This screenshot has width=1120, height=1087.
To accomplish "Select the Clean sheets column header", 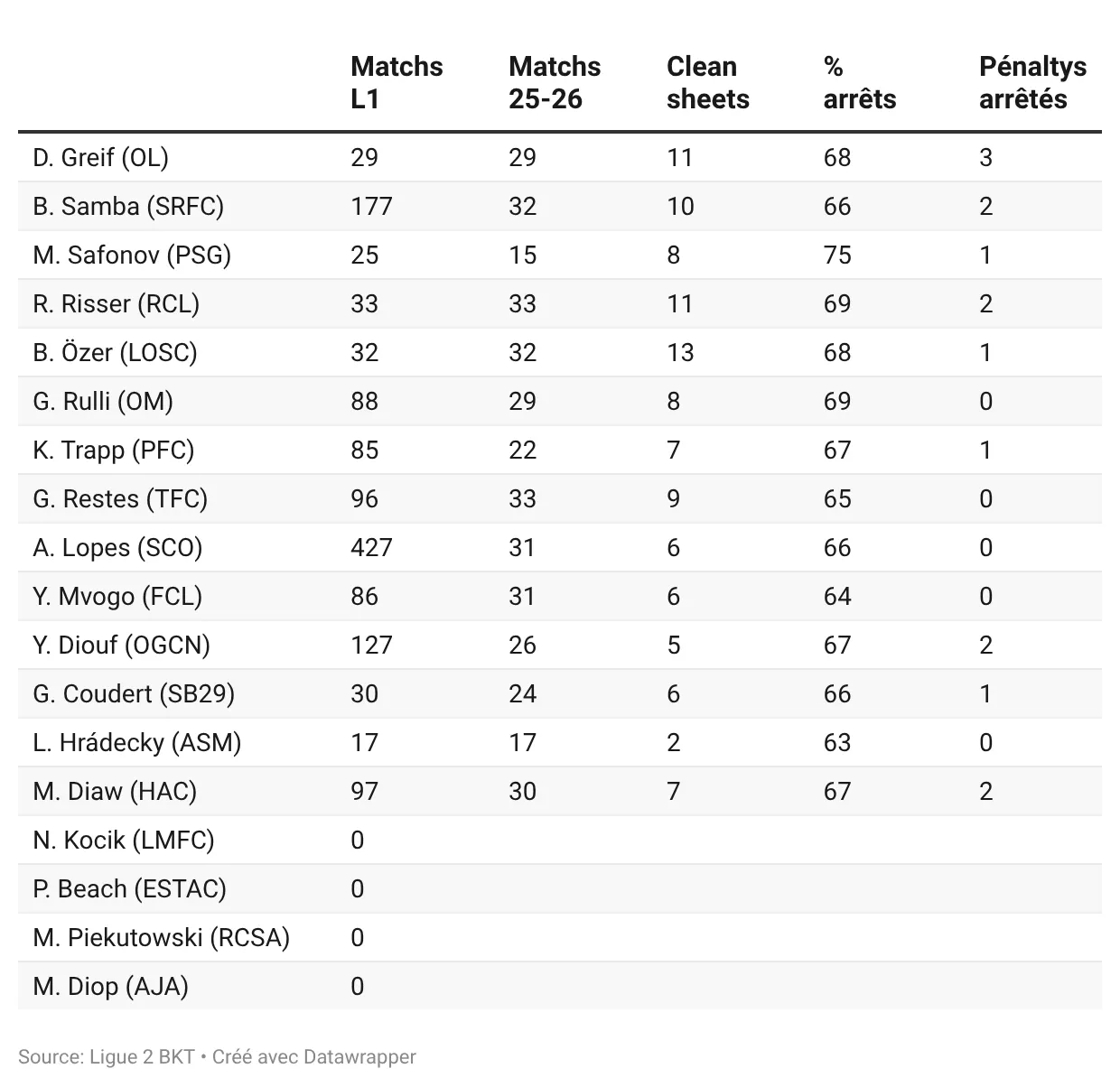I will [708, 82].
